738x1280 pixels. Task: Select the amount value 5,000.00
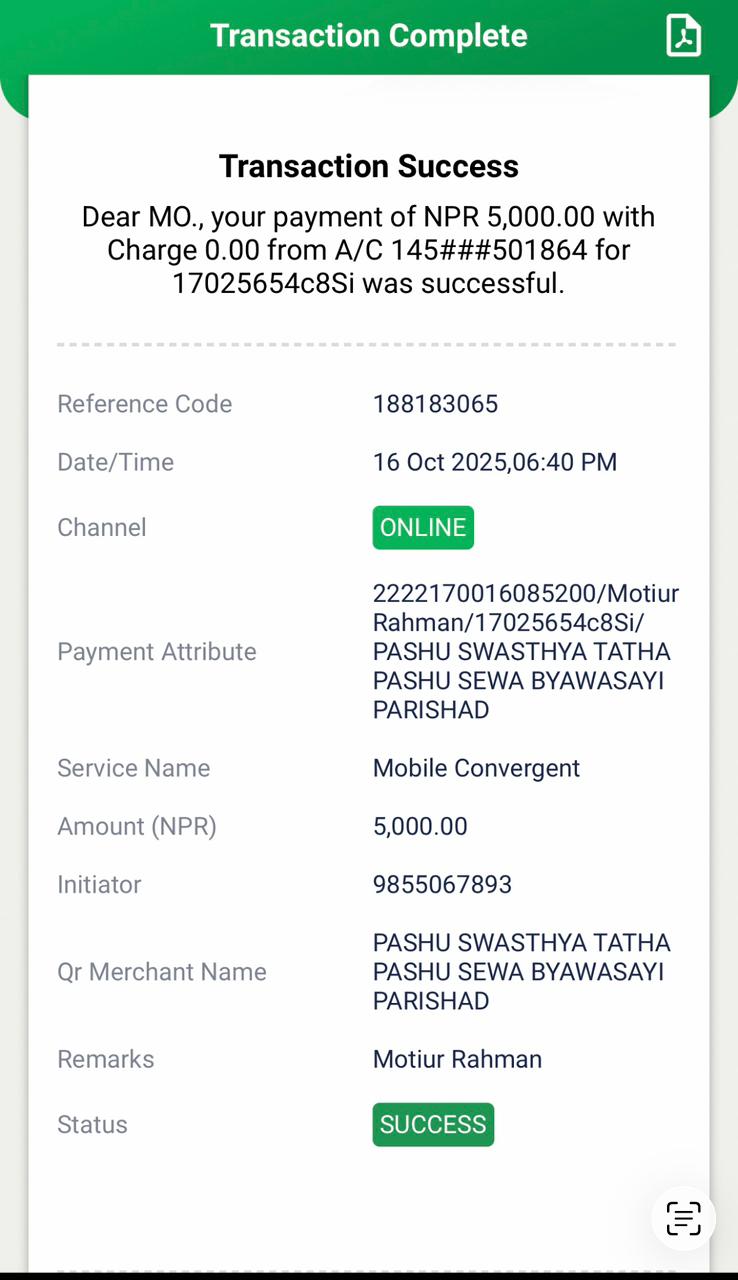(x=420, y=827)
